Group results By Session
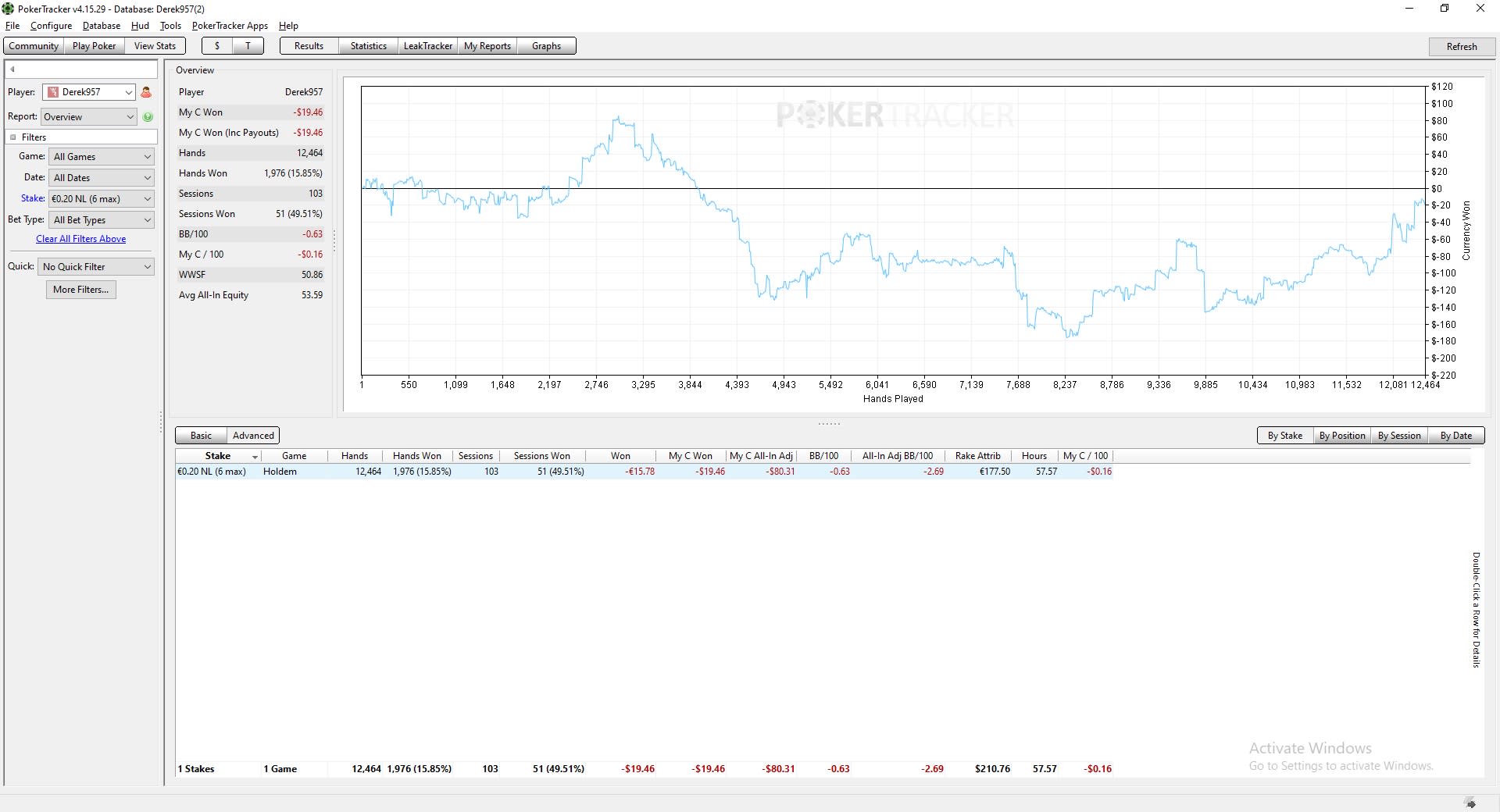 pos(1399,436)
